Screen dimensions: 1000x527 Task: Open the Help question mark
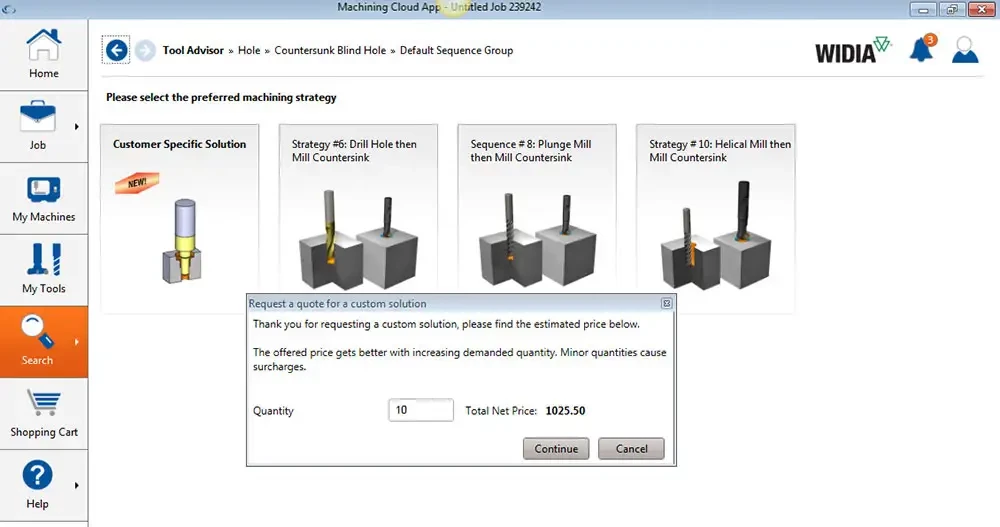tap(38, 475)
